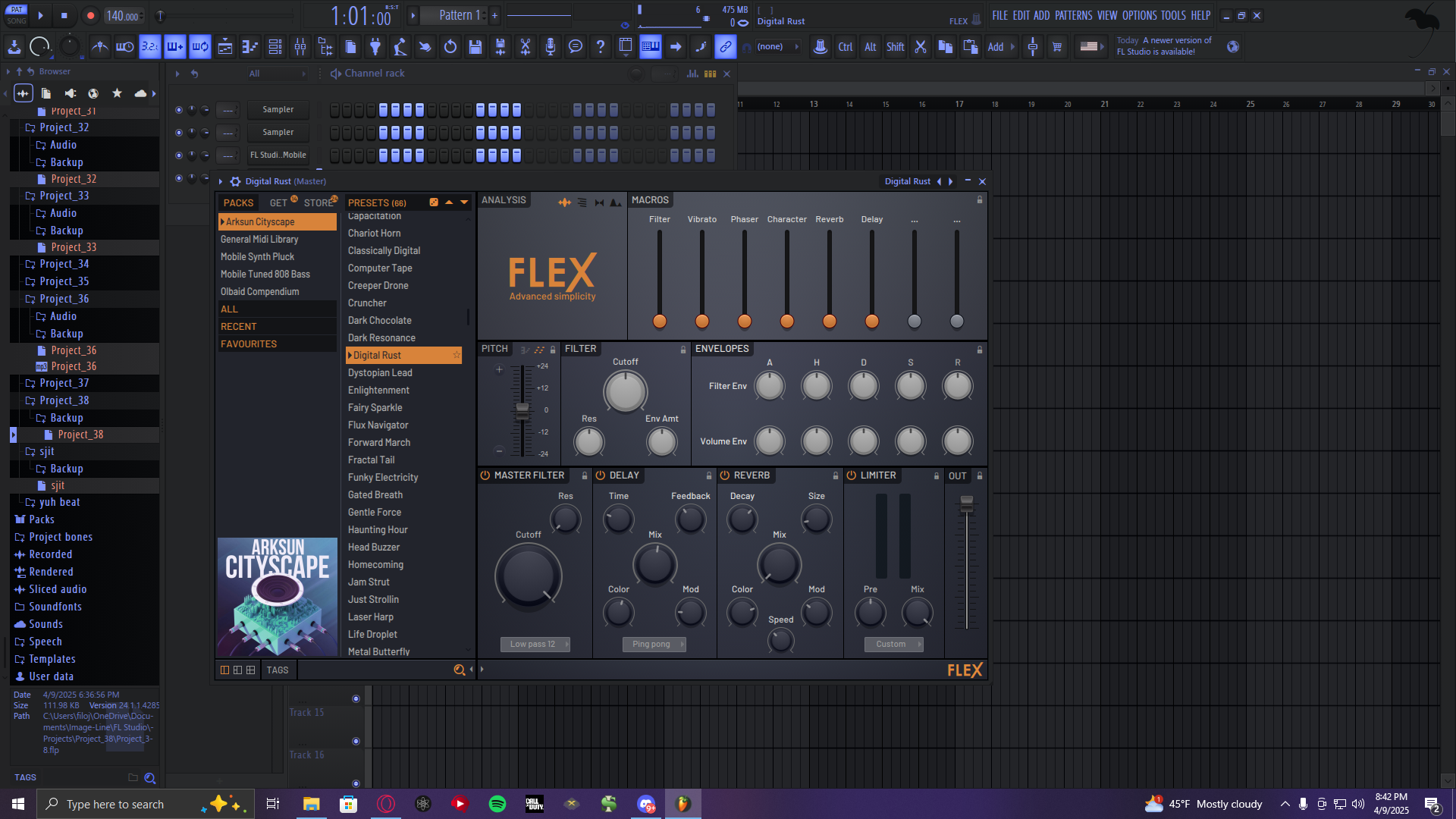Select the Dystopian Lead preset
This screenshot has height=819, width=1456.
pos(380,373)
